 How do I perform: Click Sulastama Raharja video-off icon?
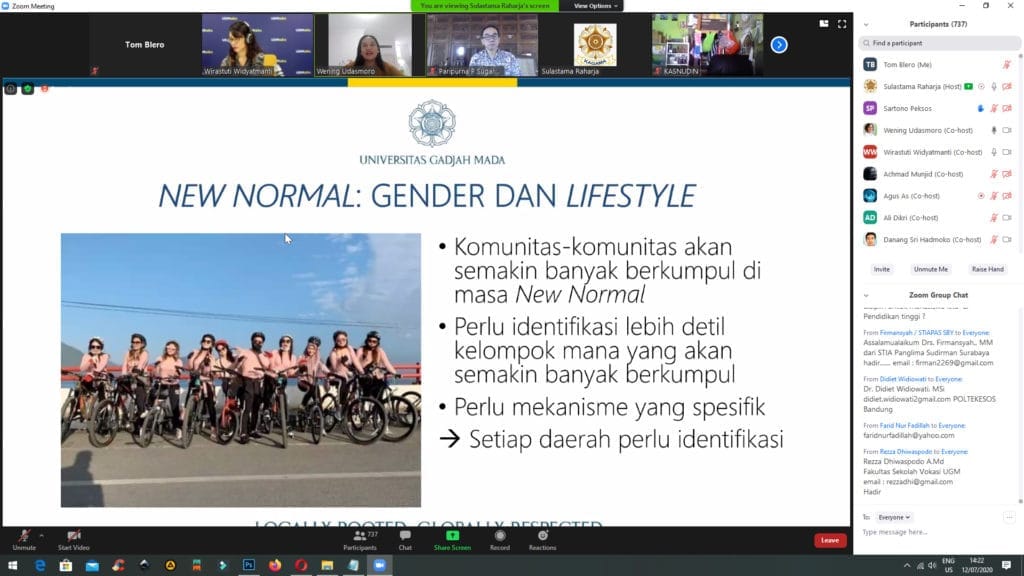[x=1007, y=86]
